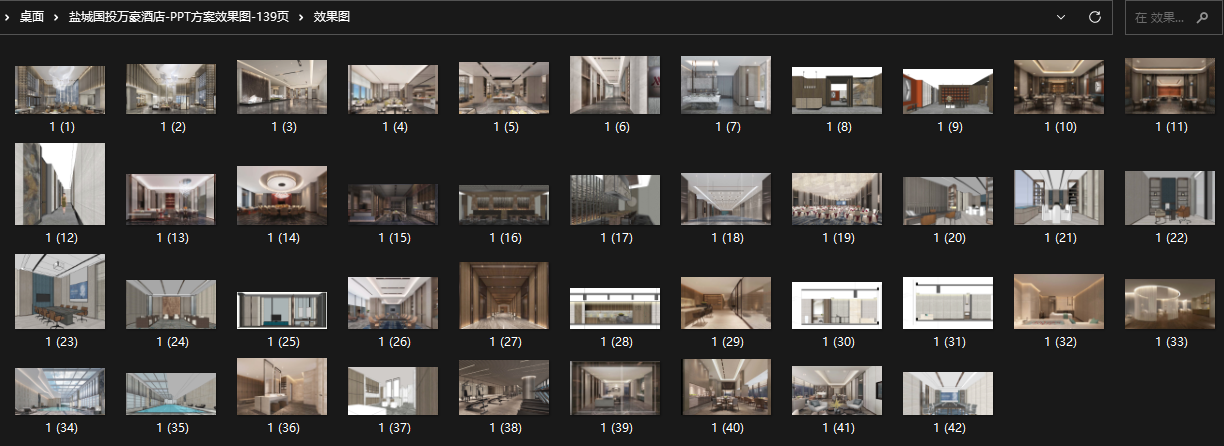Expand chevron before 桌面 breadcrumb
The width and height of the screenshot is (1224, 446).
tap(8, 18)
